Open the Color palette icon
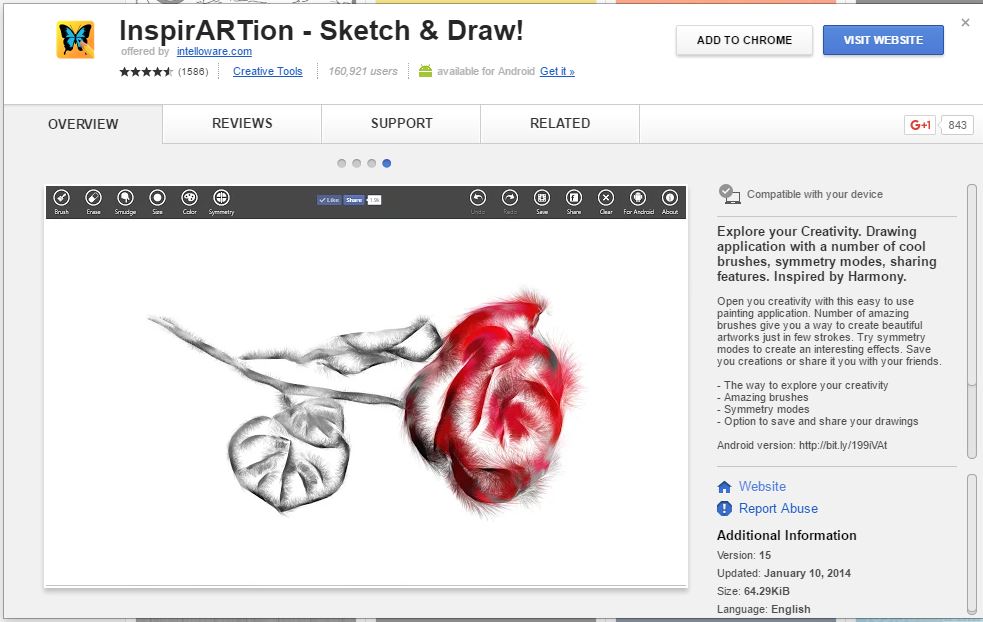Viewport: 983px width, 622px height. pyautogui.click(x=189, y=198)
